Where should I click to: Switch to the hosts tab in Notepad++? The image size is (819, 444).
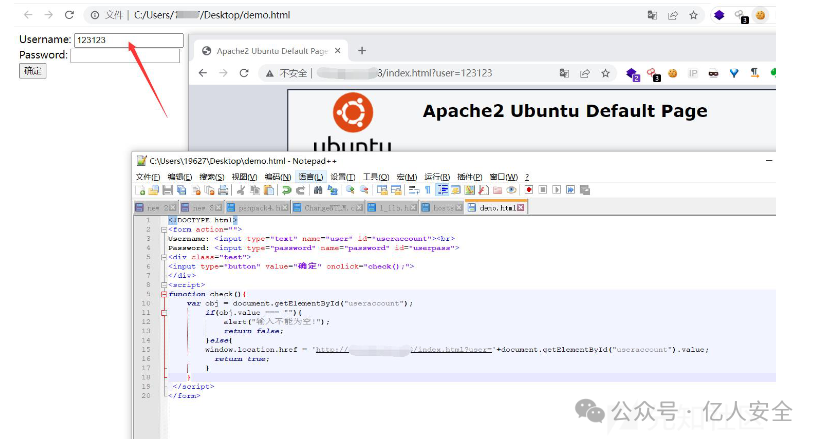coord(442,208)
